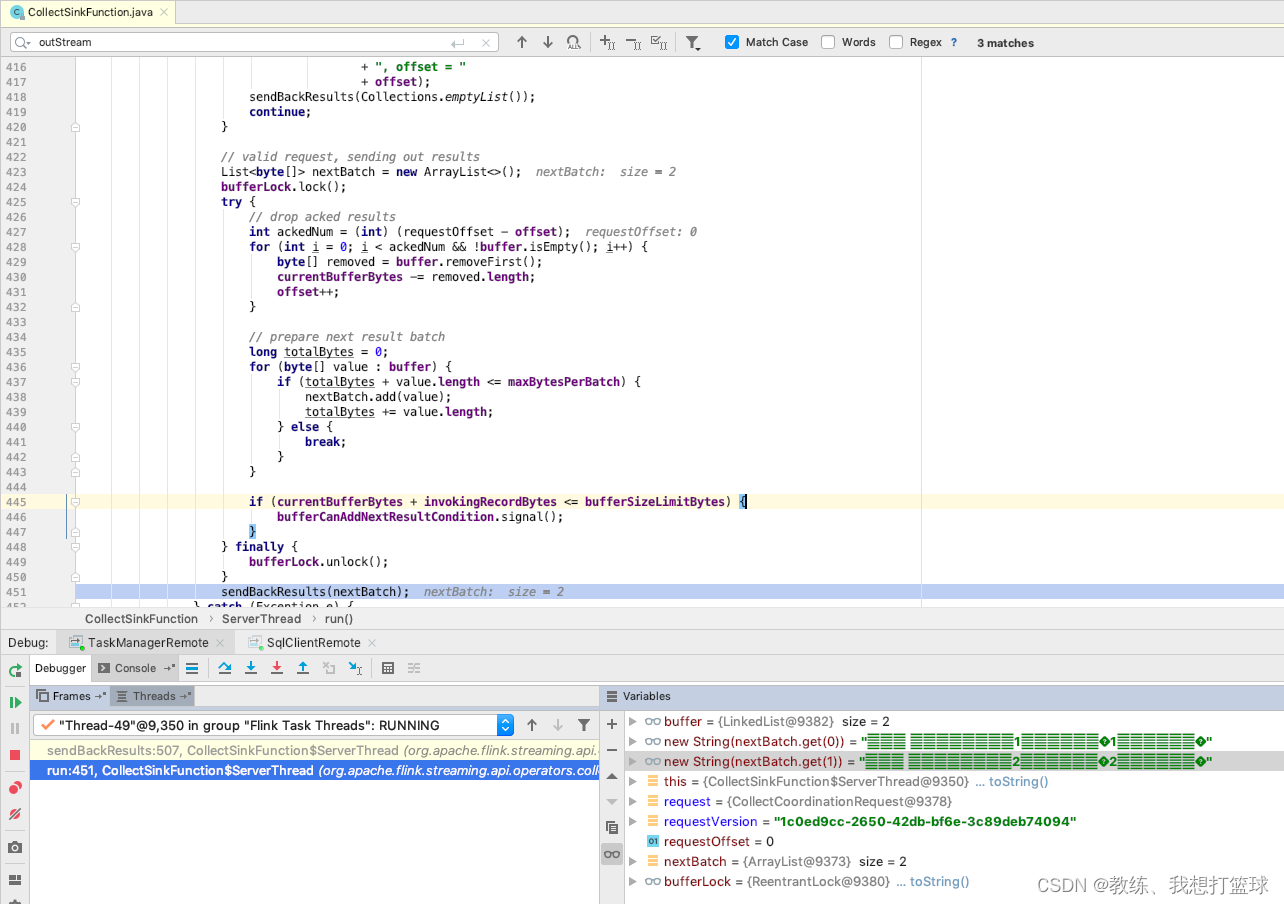Open the Console tab
This screenshot has height=904, width=1284.
click(x=135, y=668)
